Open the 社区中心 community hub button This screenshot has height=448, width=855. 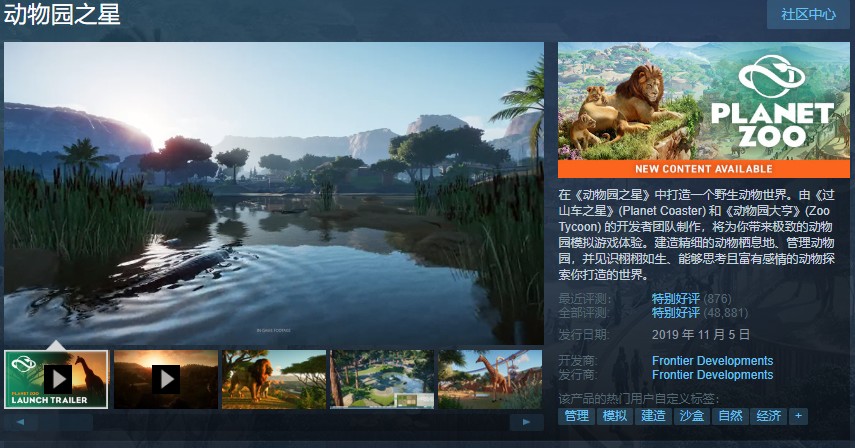809,14
